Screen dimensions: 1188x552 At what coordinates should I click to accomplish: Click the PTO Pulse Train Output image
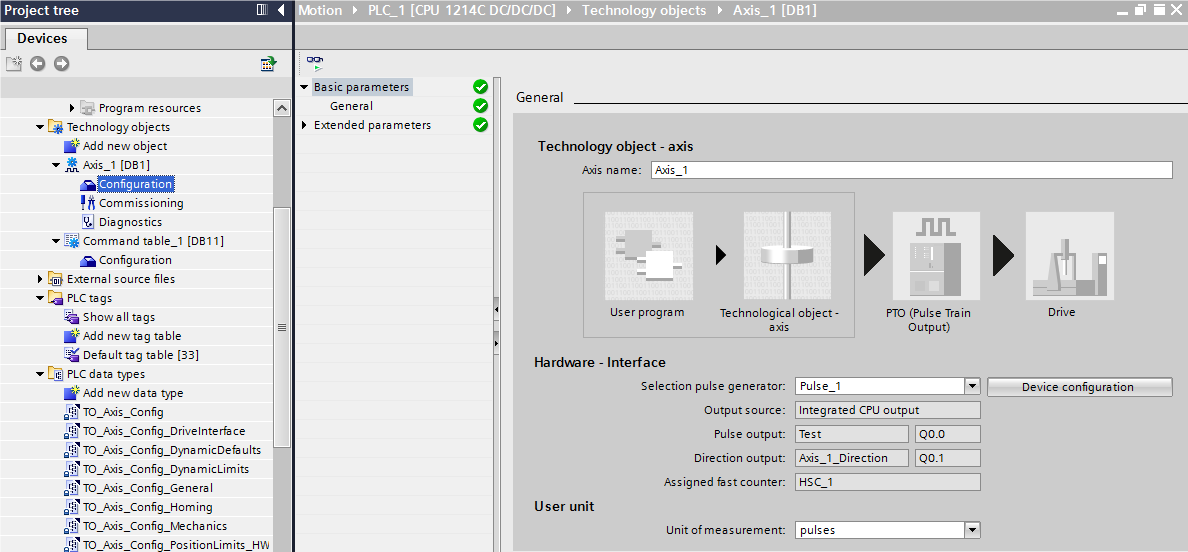coord(937,256)
